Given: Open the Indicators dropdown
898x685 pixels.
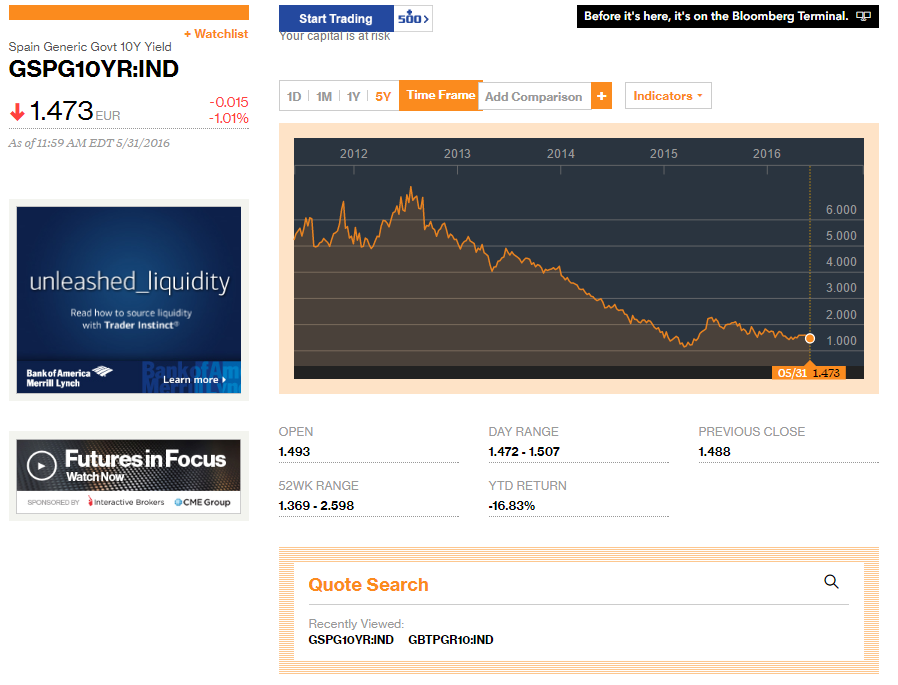Looking at the screenshot, I should point(668,96).
